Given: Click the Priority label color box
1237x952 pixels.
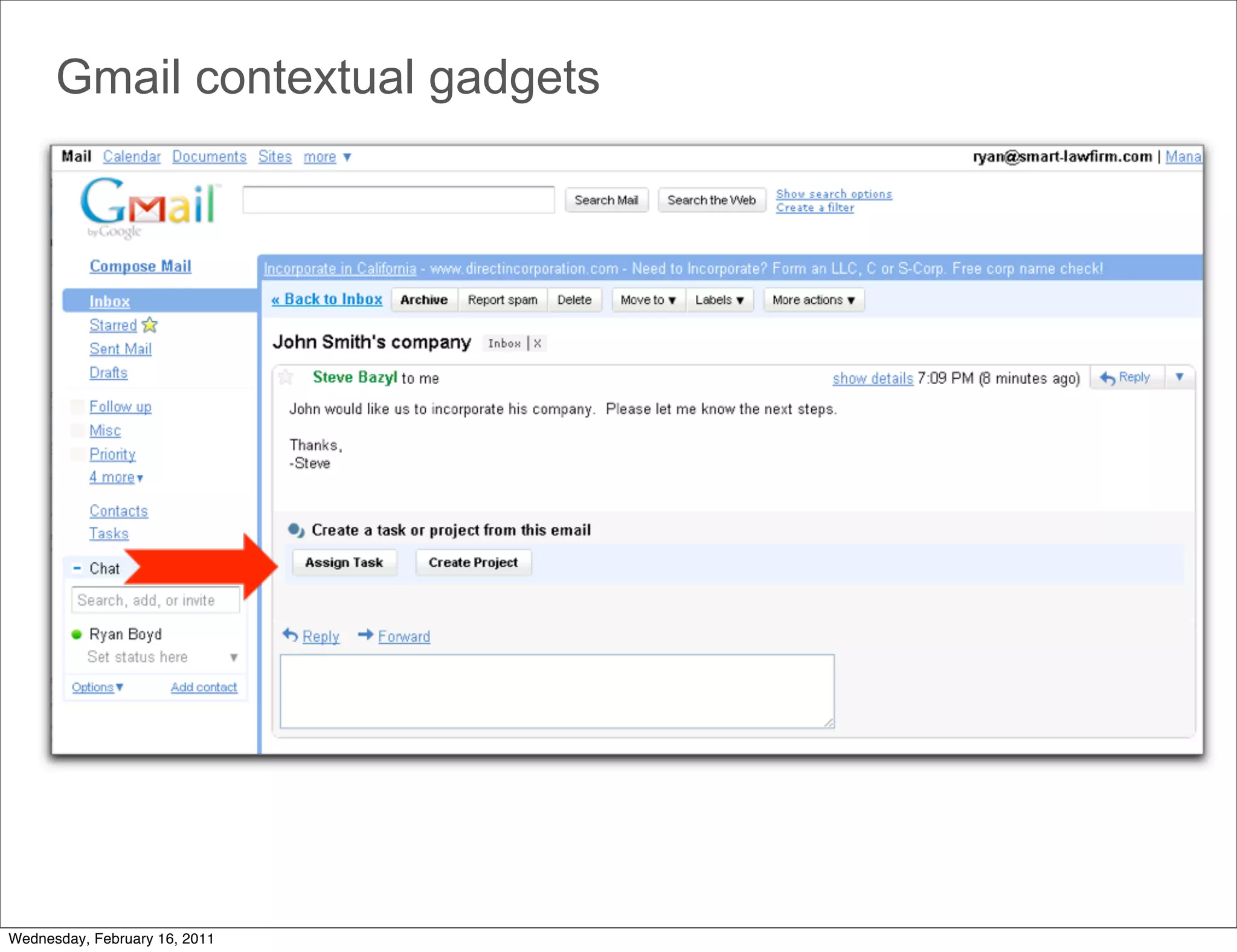Looking at the screenshot, I should [x=77, y=454].
